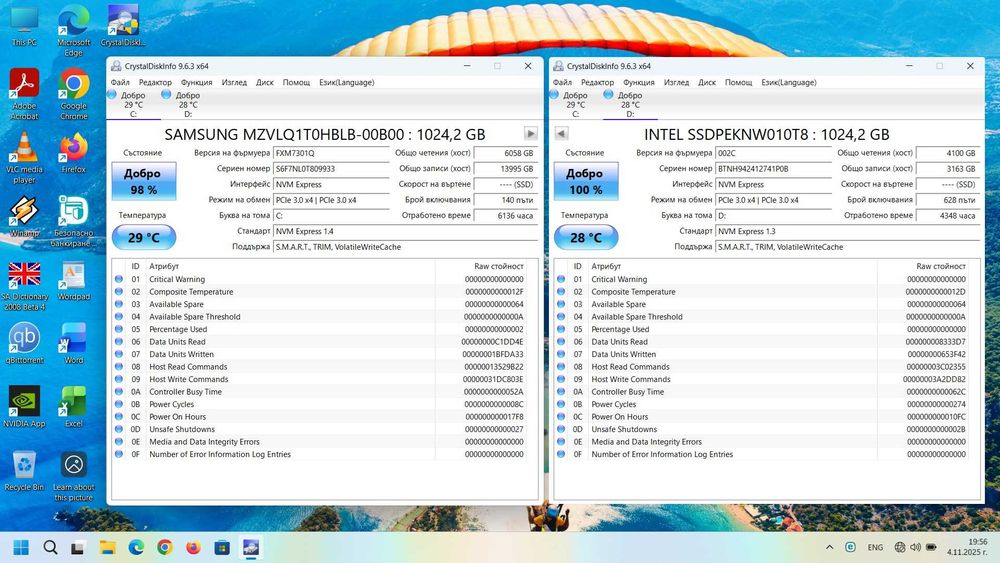This screenshot has width=1000, height=563.
Task: Show hidden system tray icons
Action: pos(829,547)
